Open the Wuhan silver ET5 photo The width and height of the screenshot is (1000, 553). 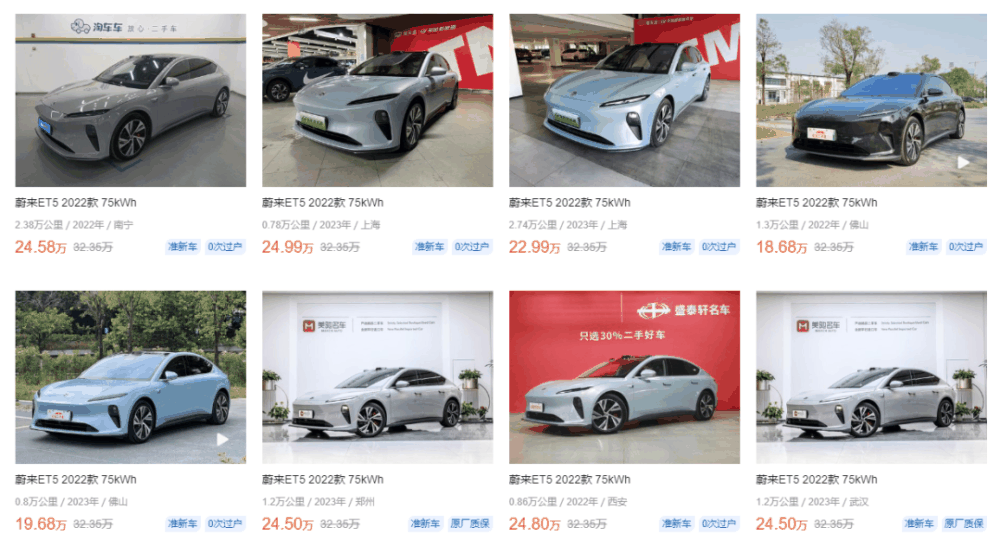click(871, 378)
